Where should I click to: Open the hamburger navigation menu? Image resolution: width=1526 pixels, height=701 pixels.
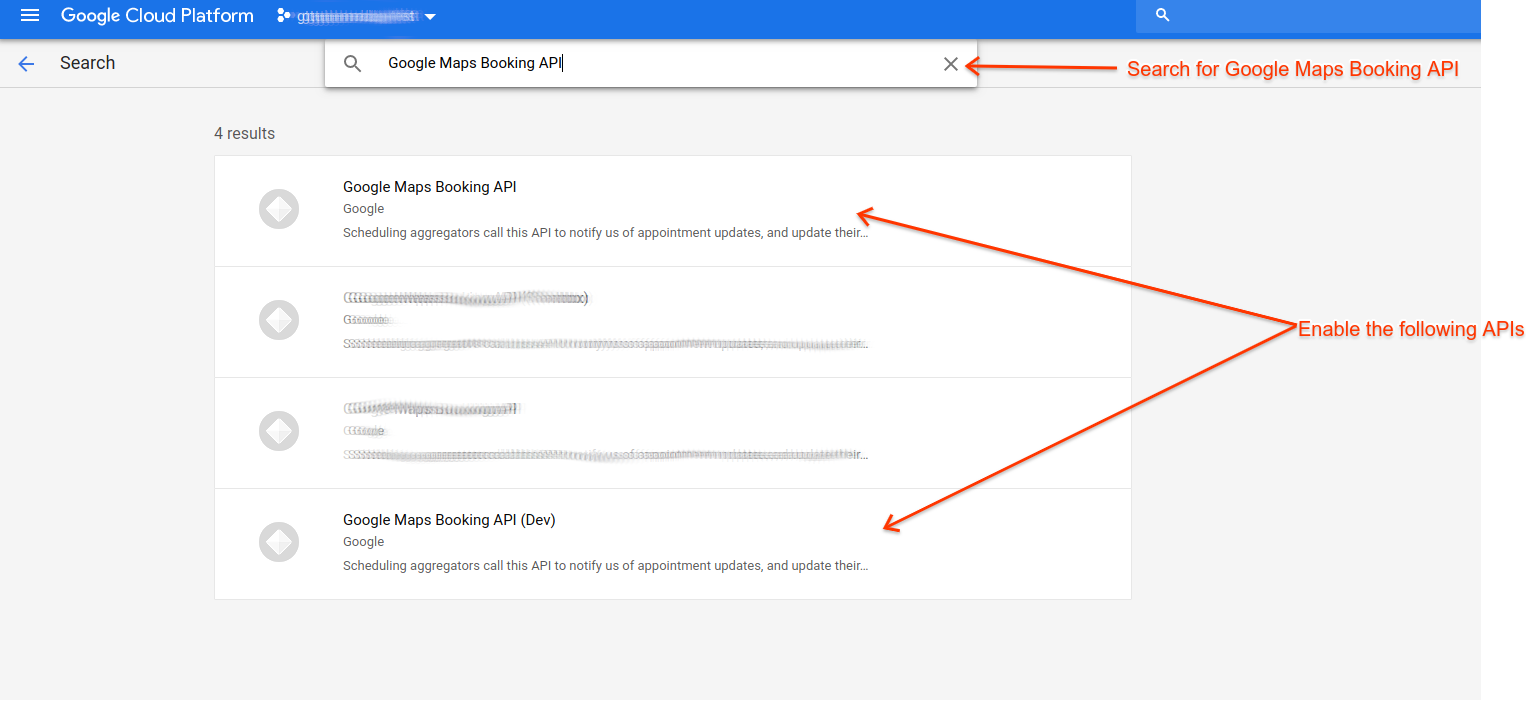[30, 16]
